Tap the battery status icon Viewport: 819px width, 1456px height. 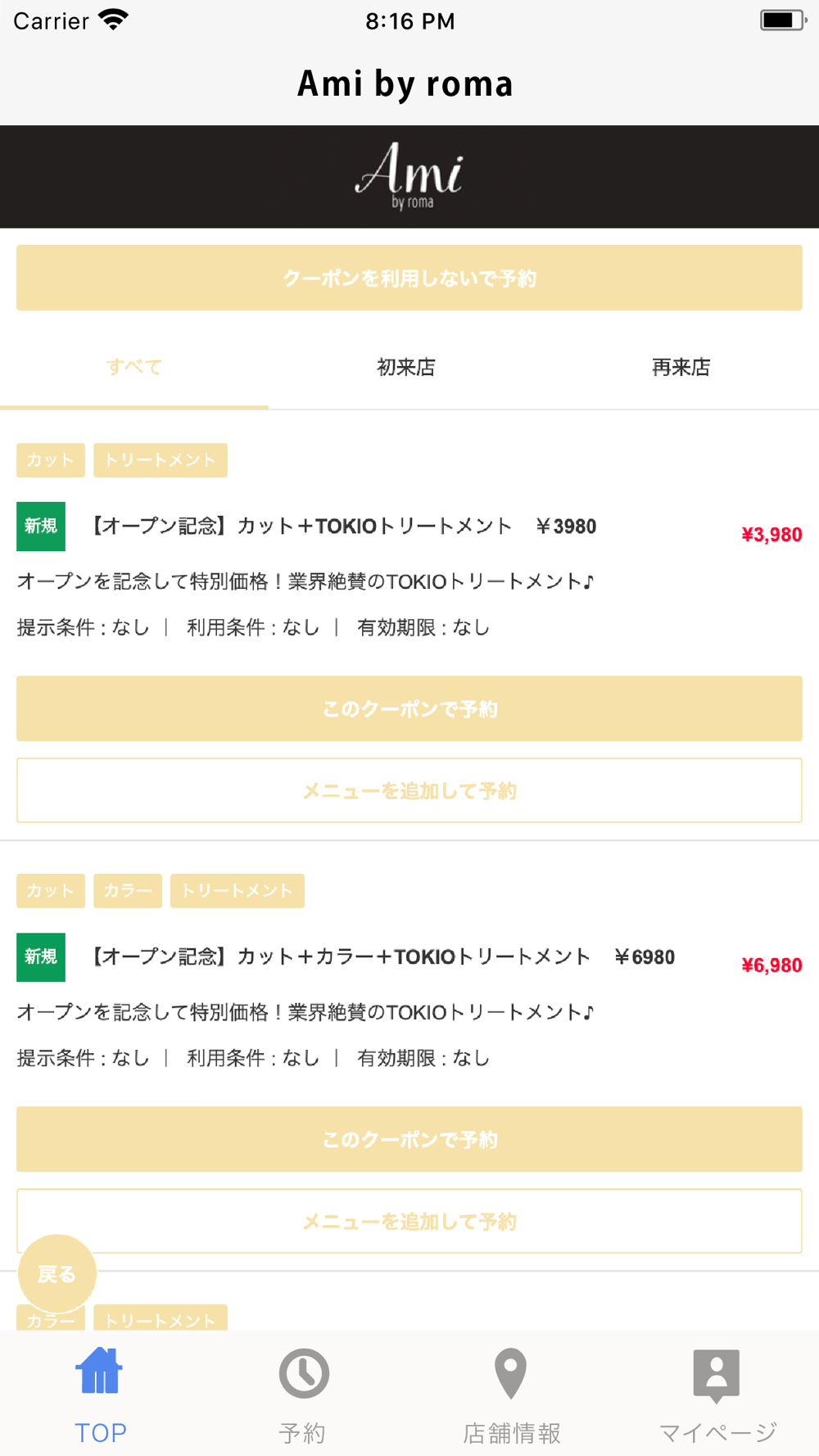[x=783, y=20]
